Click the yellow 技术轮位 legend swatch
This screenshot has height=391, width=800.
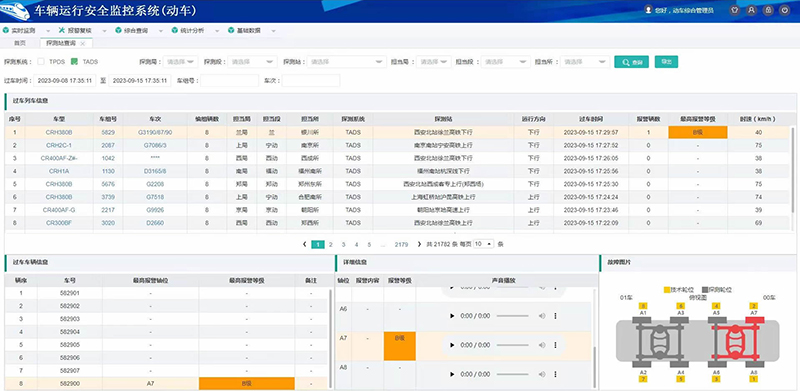click(x=666, y=289)
